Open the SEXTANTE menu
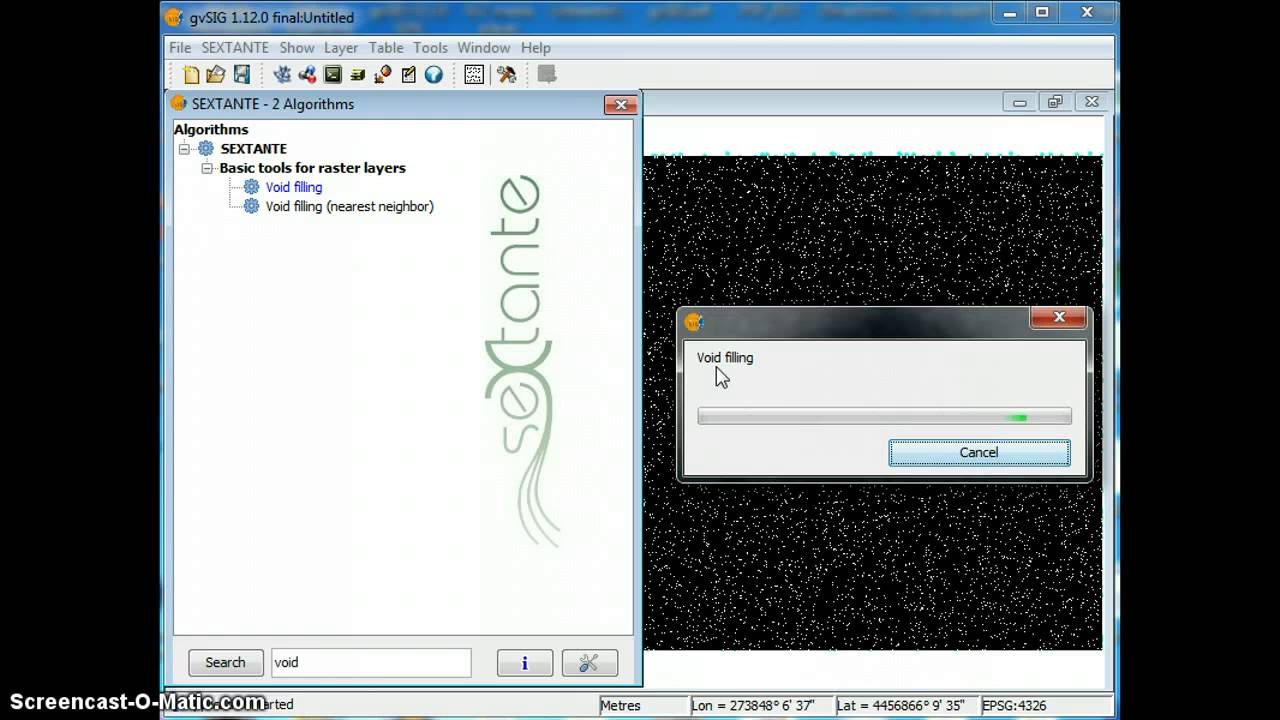Screen dimensions: 1280x720 click(235, 47)
